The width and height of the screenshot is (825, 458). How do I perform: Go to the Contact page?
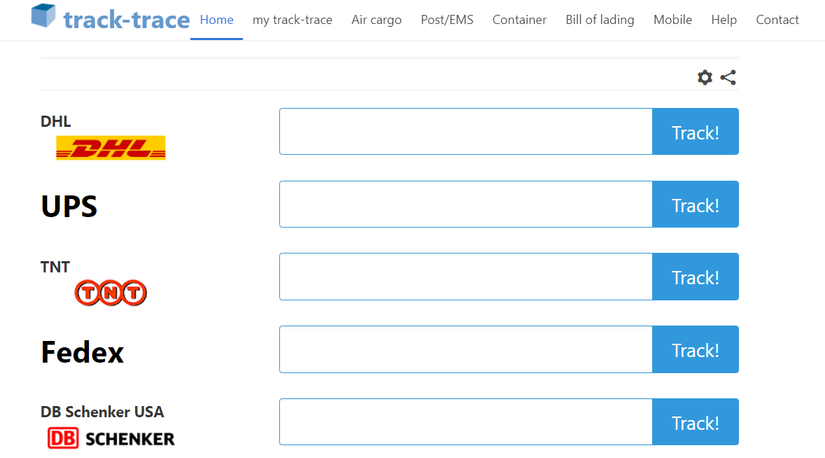point(777,20)
